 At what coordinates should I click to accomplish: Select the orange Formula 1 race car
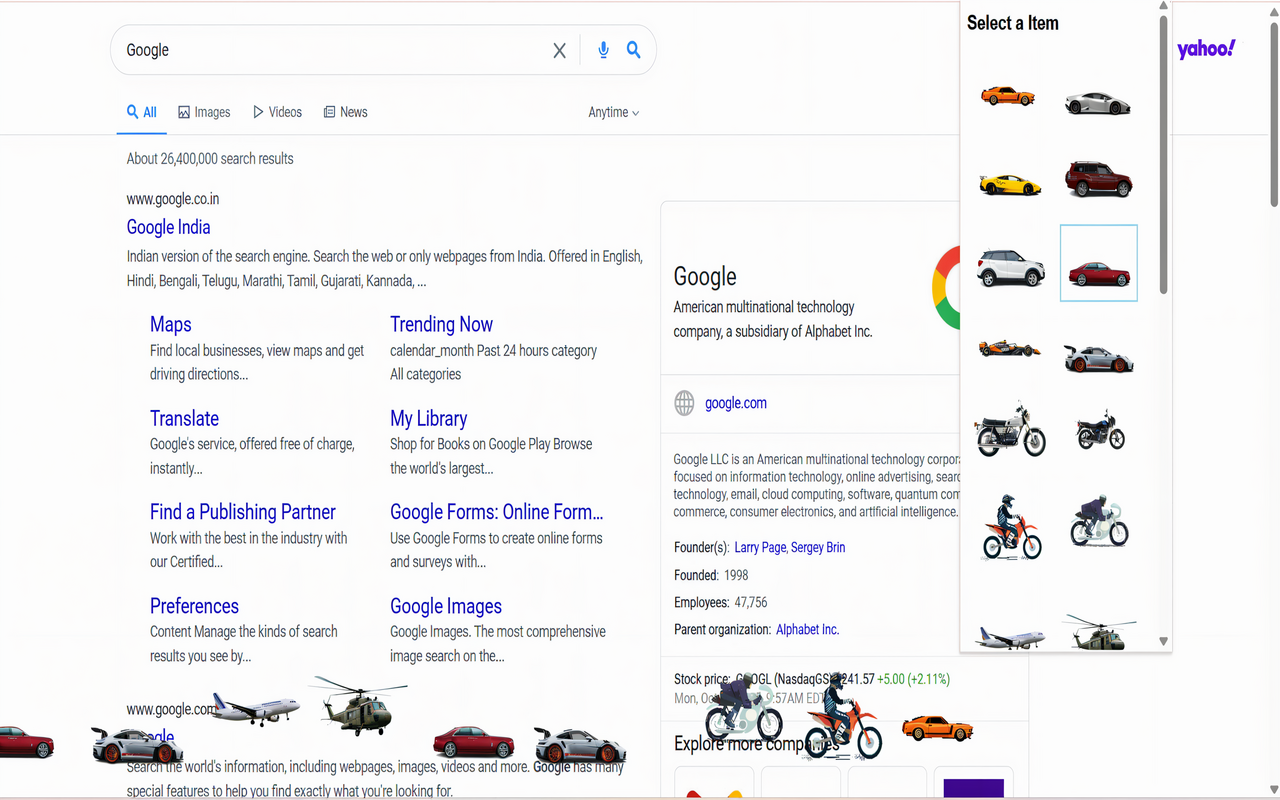(x=1009, y=349)
